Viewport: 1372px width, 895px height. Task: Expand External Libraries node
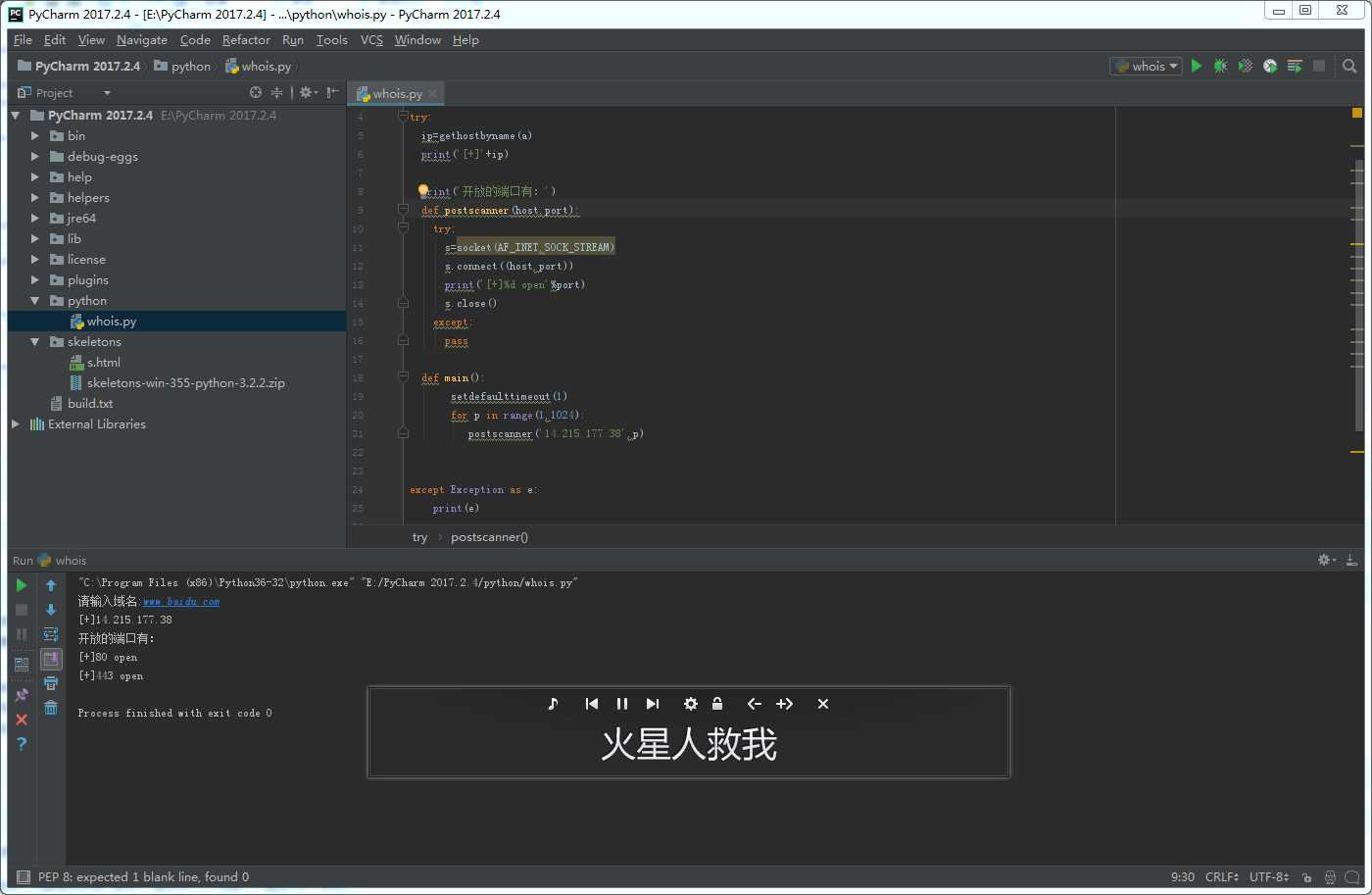15,423
